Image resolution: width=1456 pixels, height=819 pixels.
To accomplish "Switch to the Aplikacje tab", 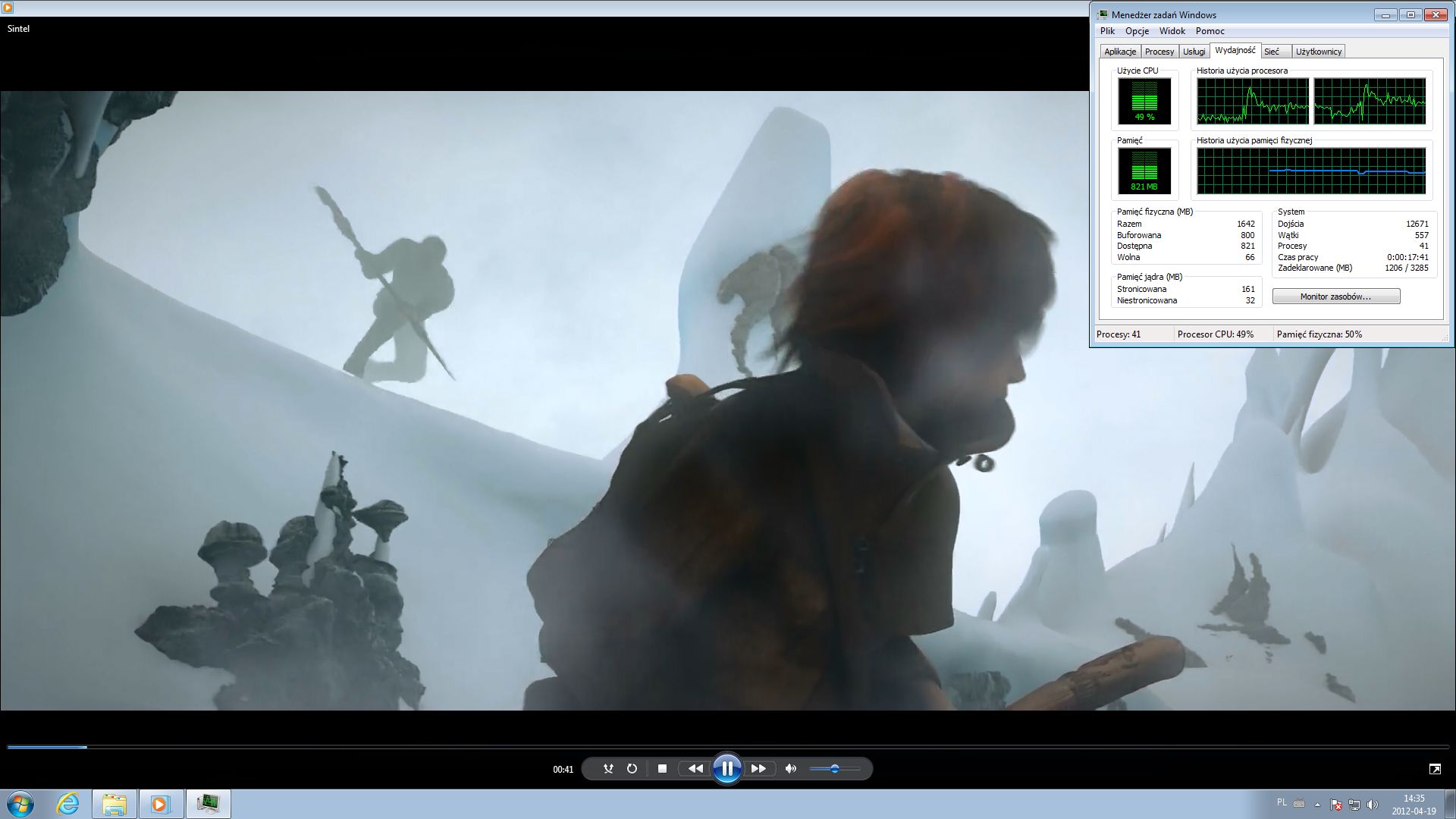I will click(1120, 52).
